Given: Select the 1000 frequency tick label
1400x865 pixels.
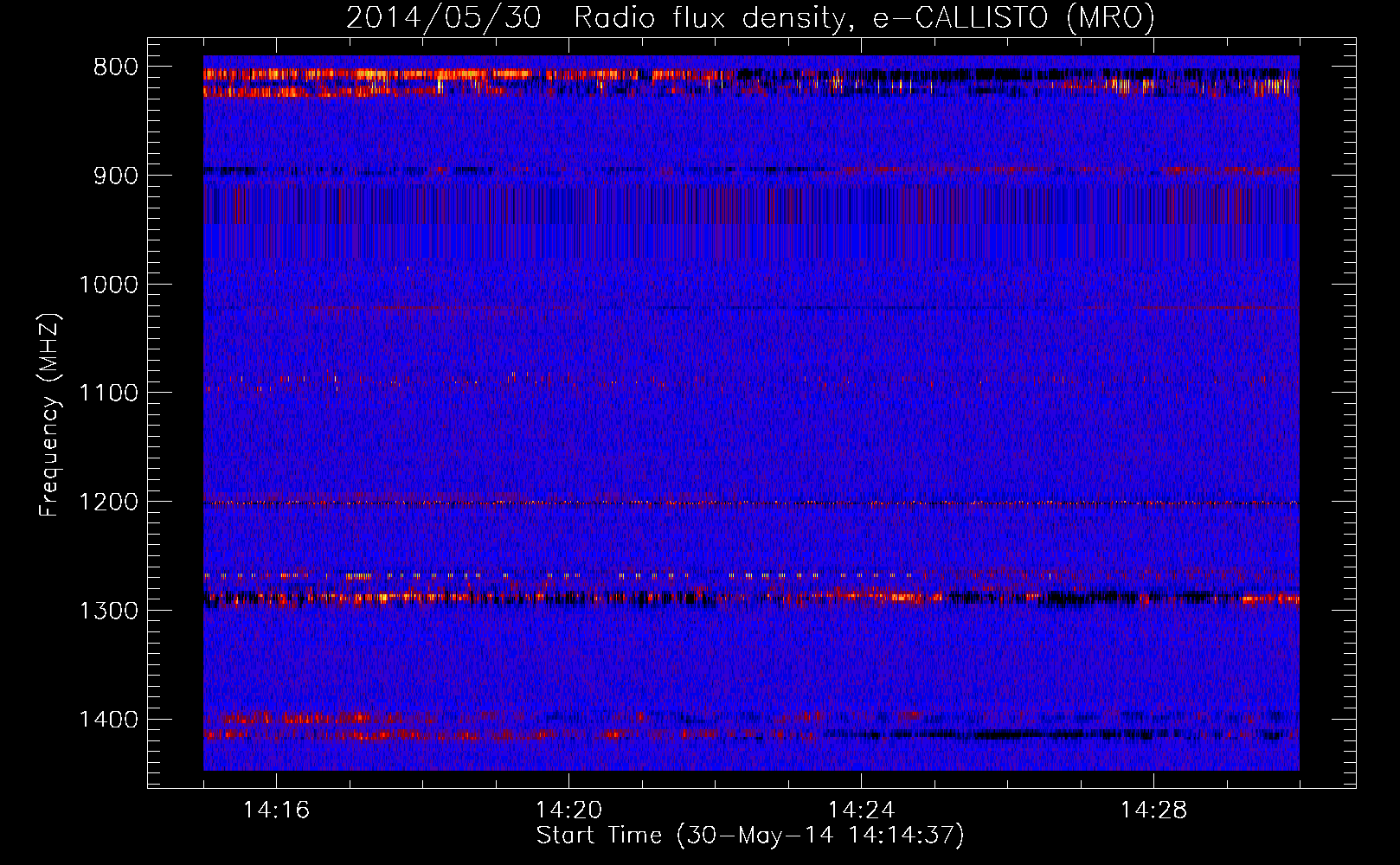Looking at the screenshot, I should pyautogui.click(x=108, y=285).
